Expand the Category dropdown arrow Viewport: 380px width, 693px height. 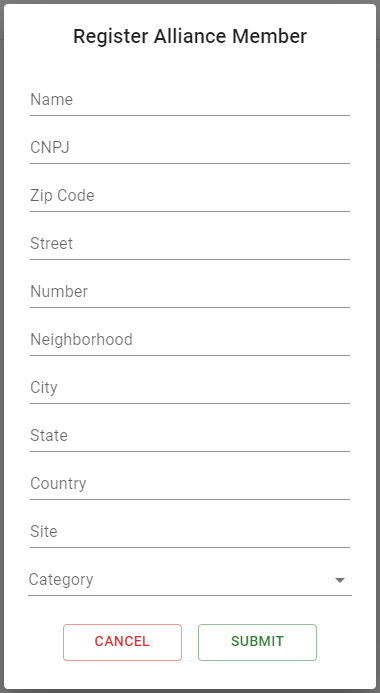(x=340, y=580)
